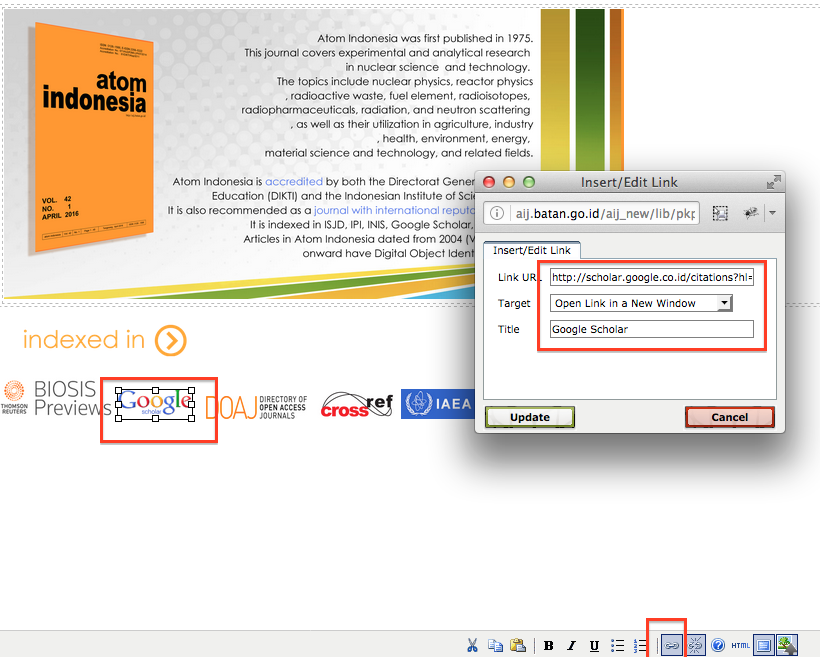The image size is (820, 657).
Task: Click the Cut scissors icon
Action: (474, 645)
